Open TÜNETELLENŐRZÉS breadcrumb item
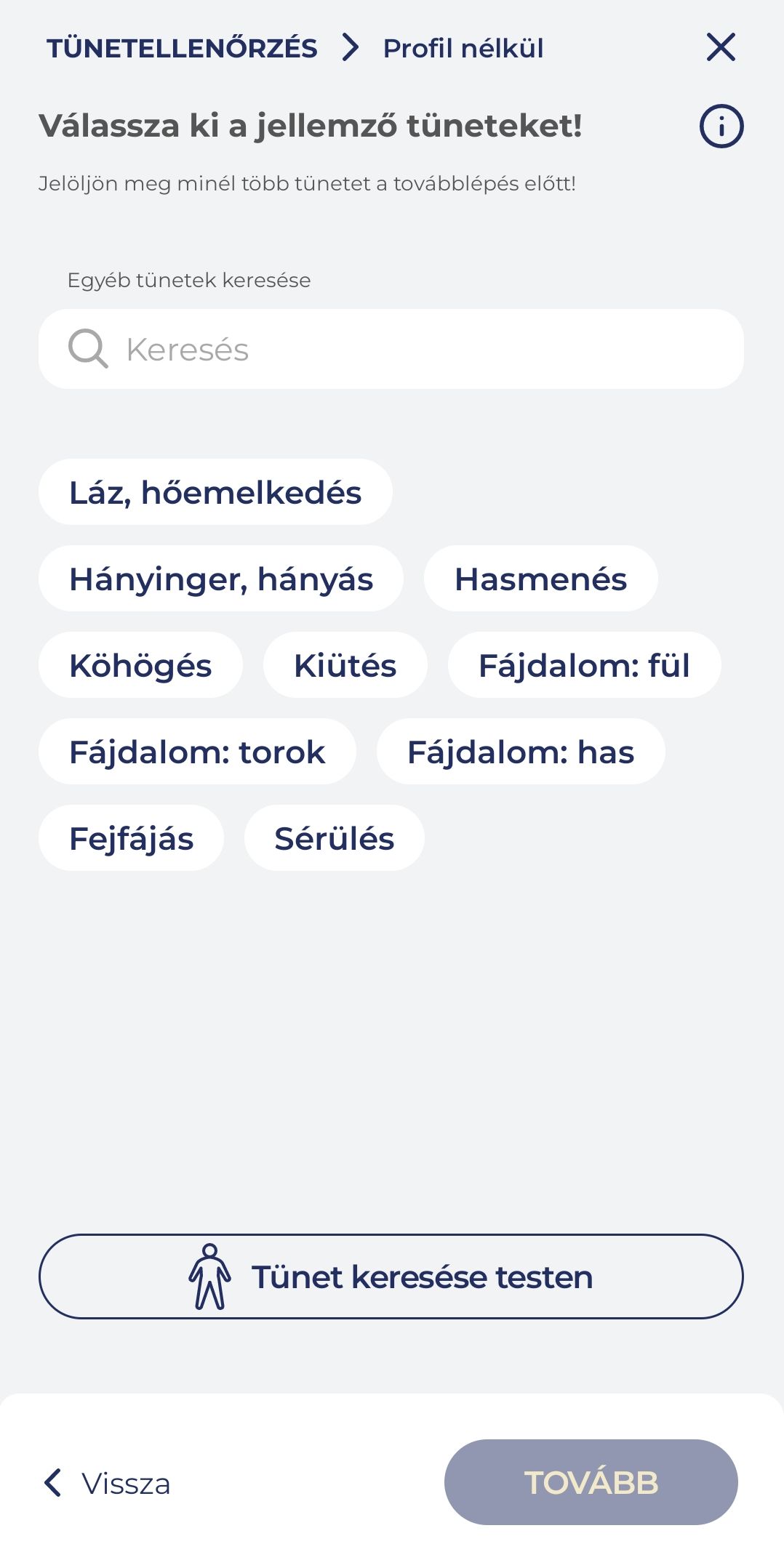The height and width of the screenshot is (1568, 784). click(x=182, y=48)
